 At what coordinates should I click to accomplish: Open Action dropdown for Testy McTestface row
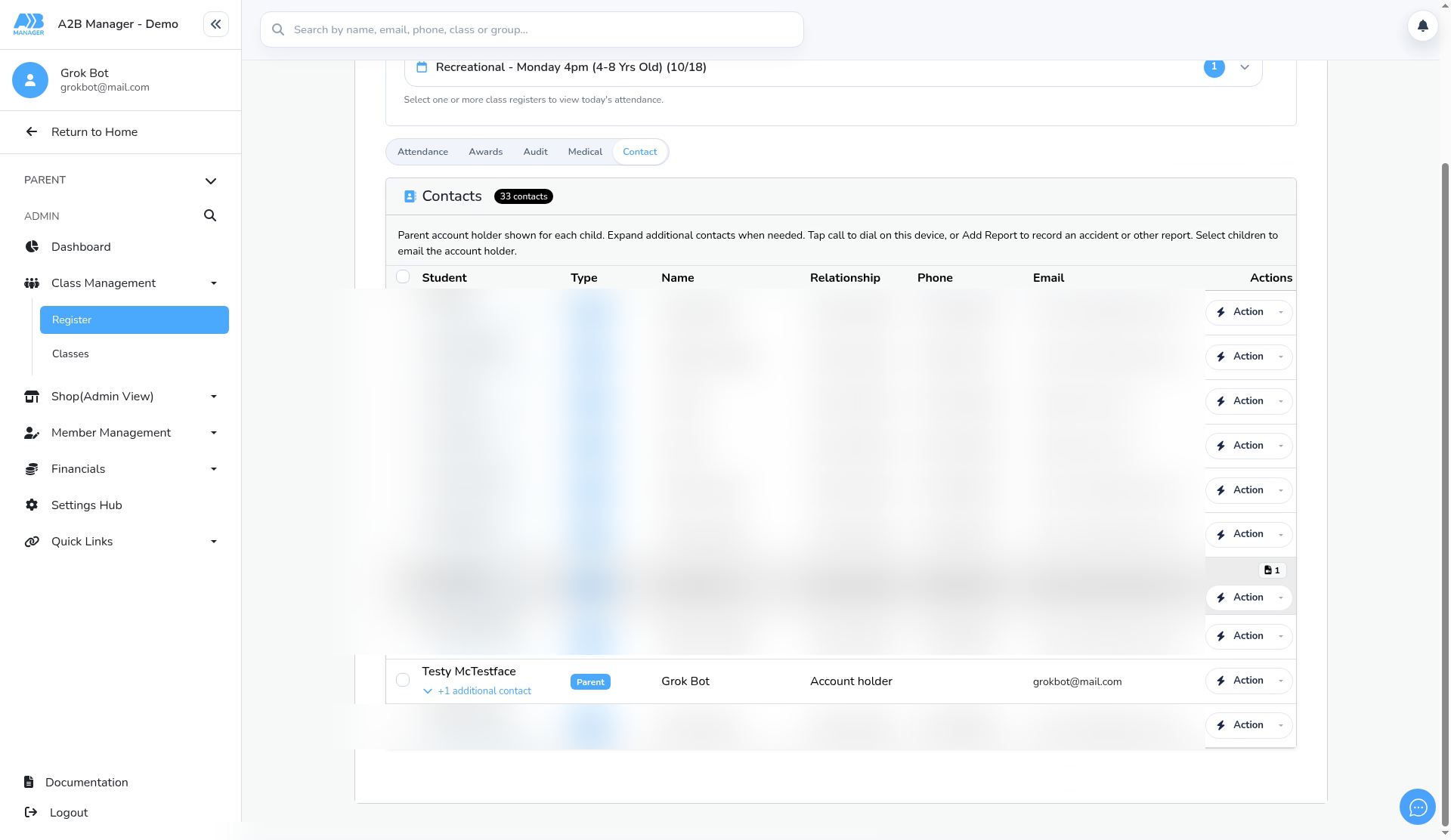[x=1248, y=681]
